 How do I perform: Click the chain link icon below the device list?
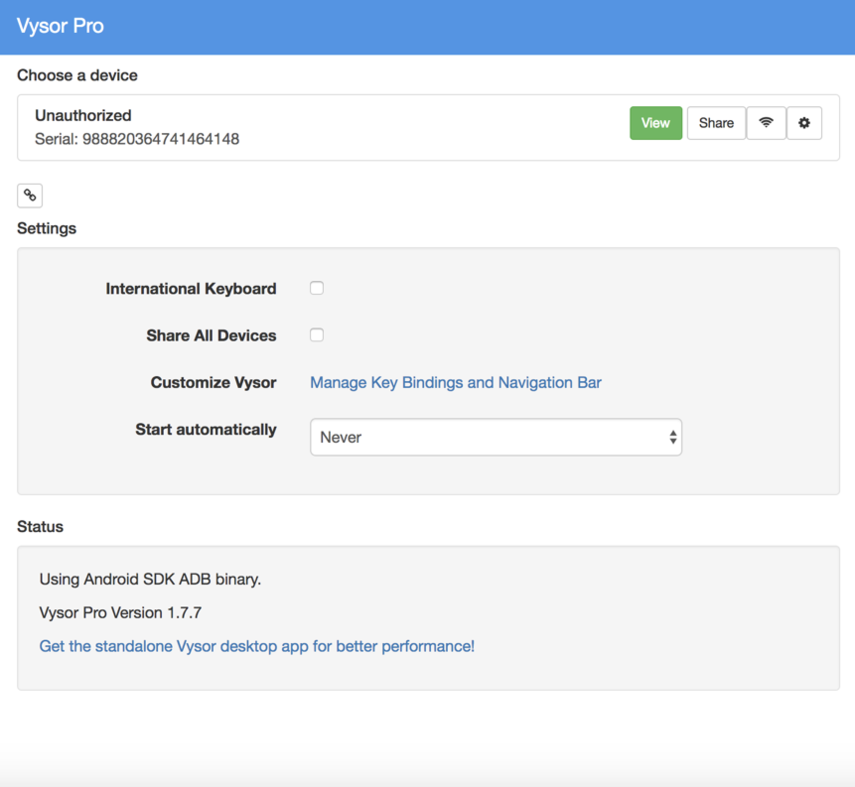pyautogui.click(x=30, y=195)
